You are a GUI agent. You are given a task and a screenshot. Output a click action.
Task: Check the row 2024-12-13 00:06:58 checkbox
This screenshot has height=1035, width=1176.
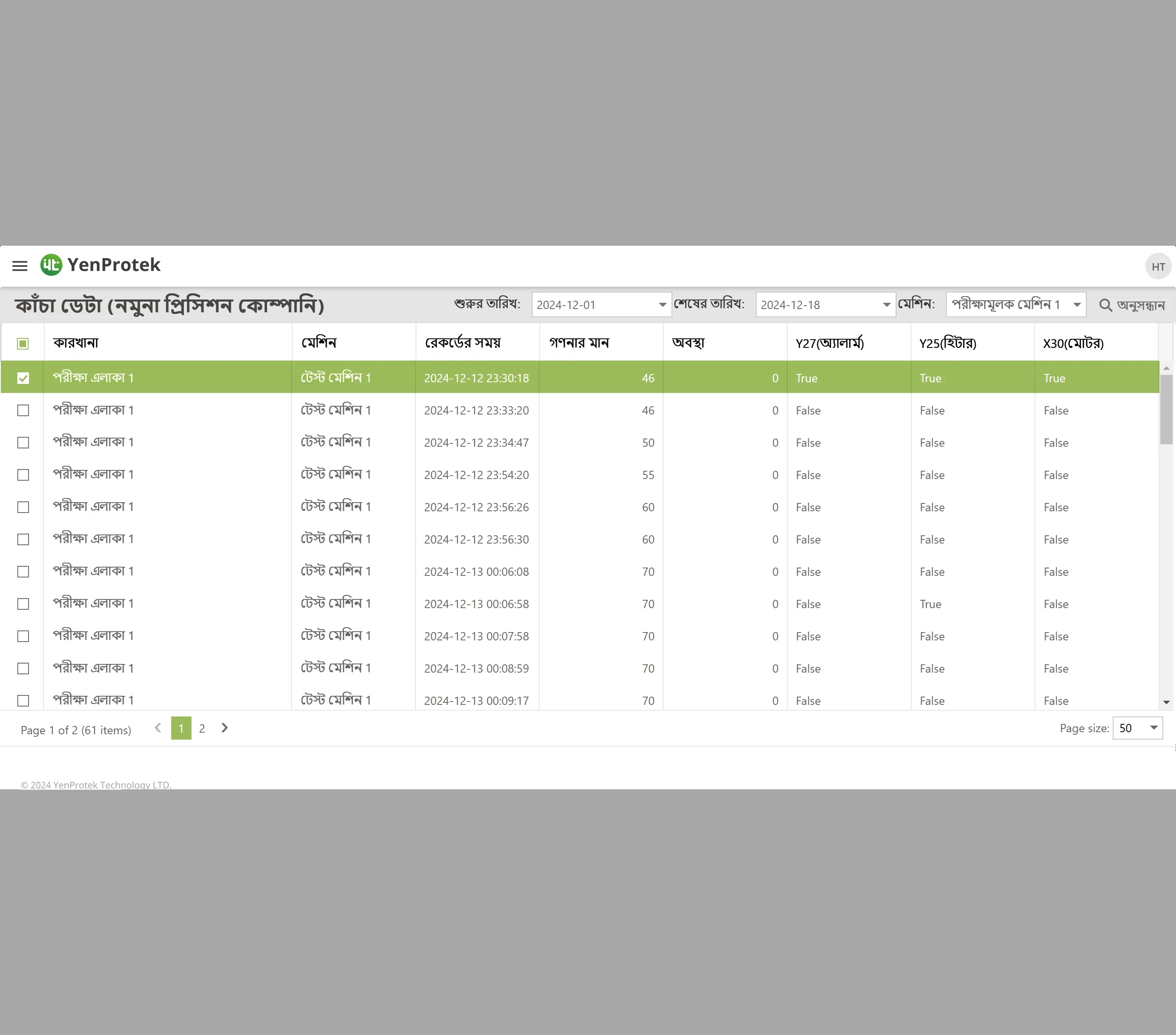pos(23,604)
